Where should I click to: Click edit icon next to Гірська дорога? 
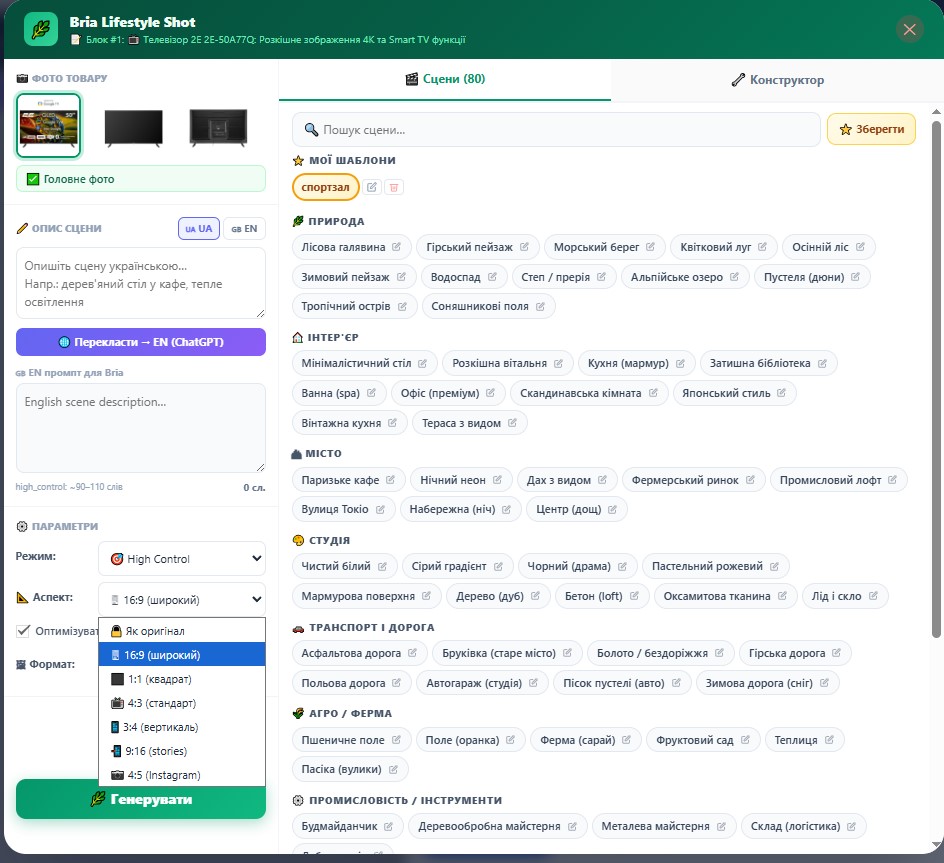click(x=836, y=653)
